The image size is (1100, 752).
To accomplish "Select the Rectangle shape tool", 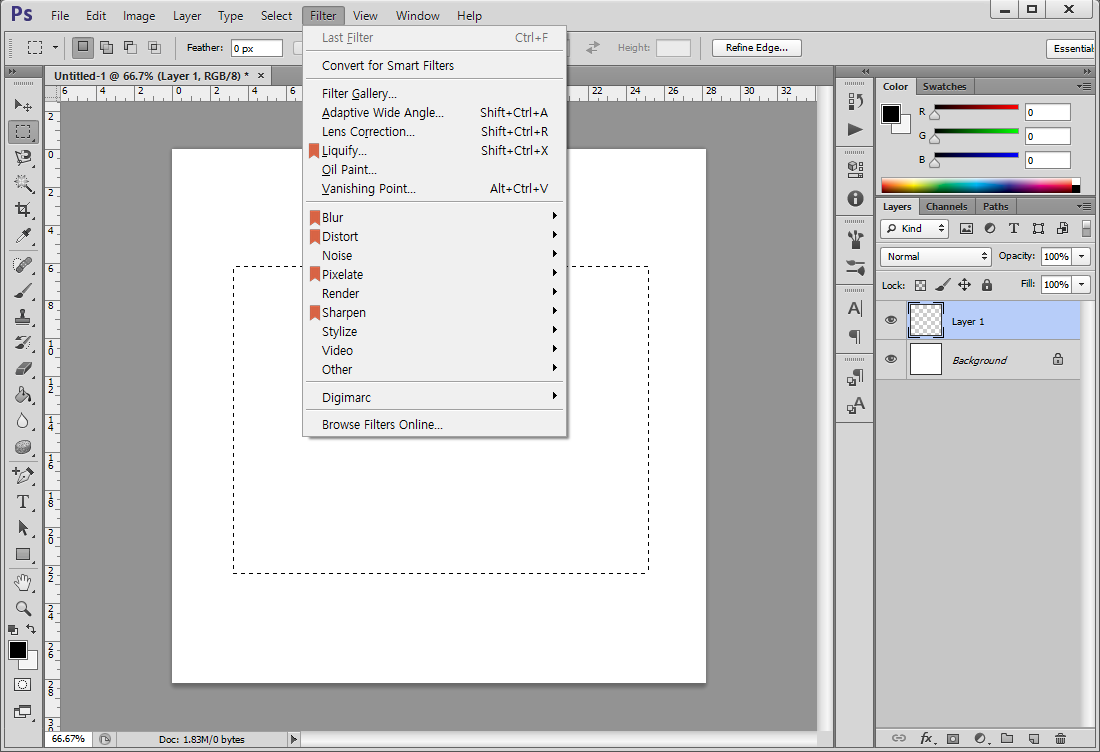I will tap(23, 554).
